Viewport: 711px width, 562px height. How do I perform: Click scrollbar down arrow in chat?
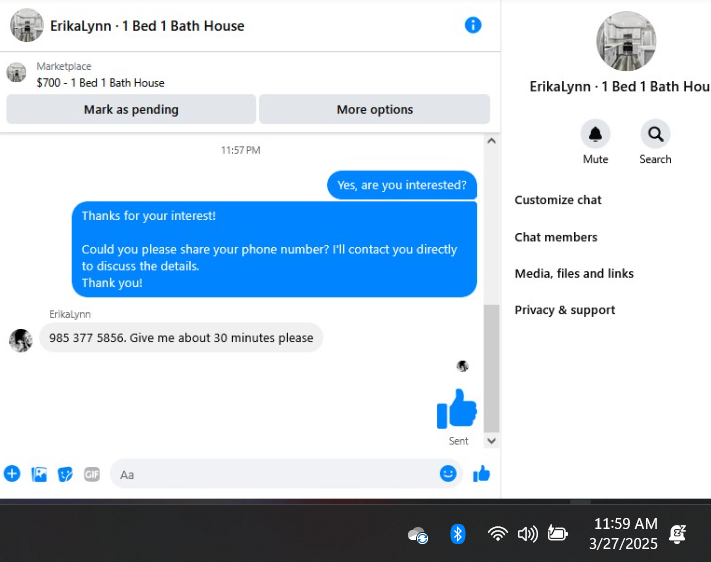[x=492, y=440]
